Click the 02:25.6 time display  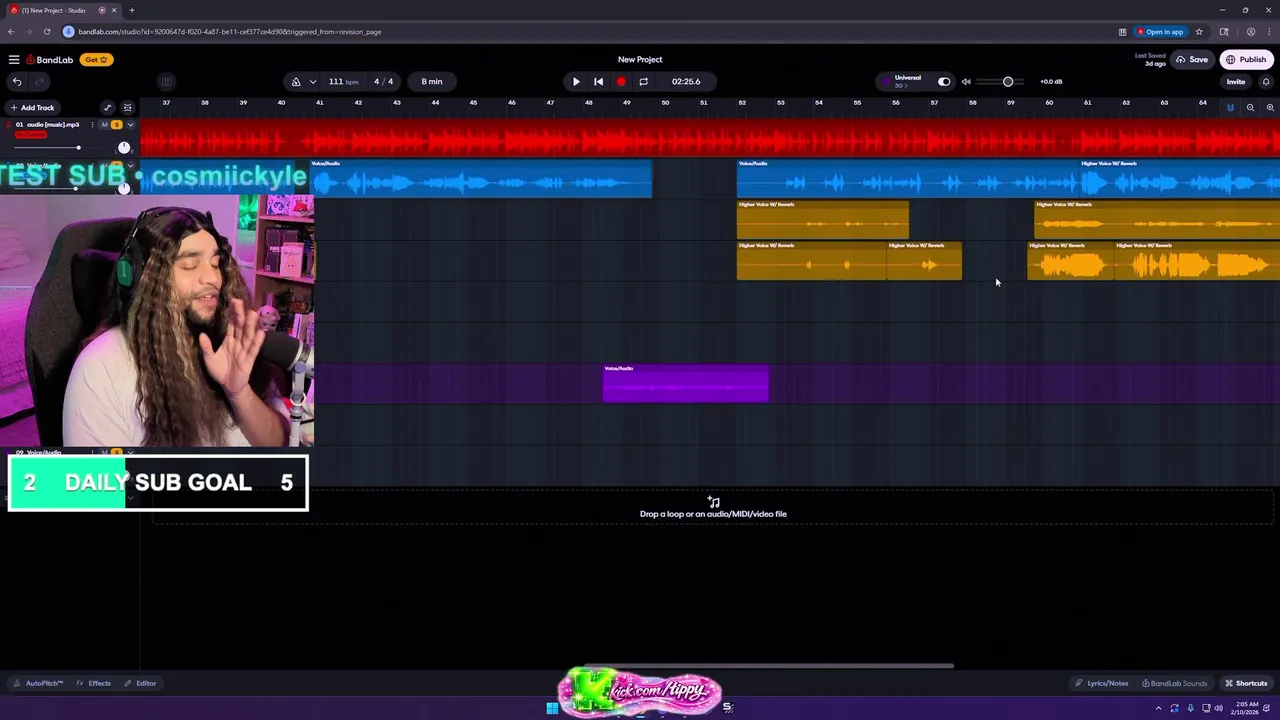tap(686, 82)
